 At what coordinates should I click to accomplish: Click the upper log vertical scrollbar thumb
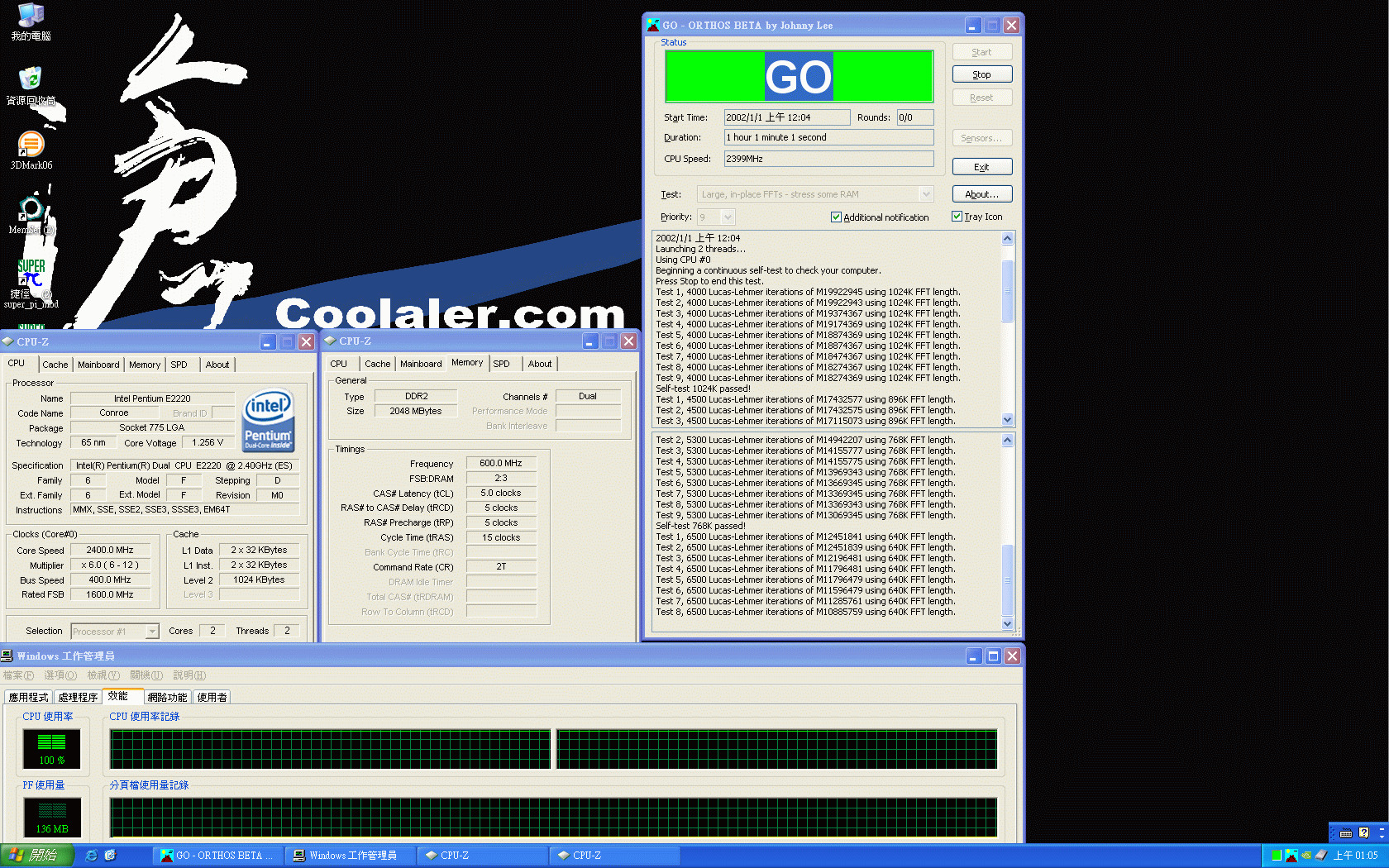[x=1007, y=290]
